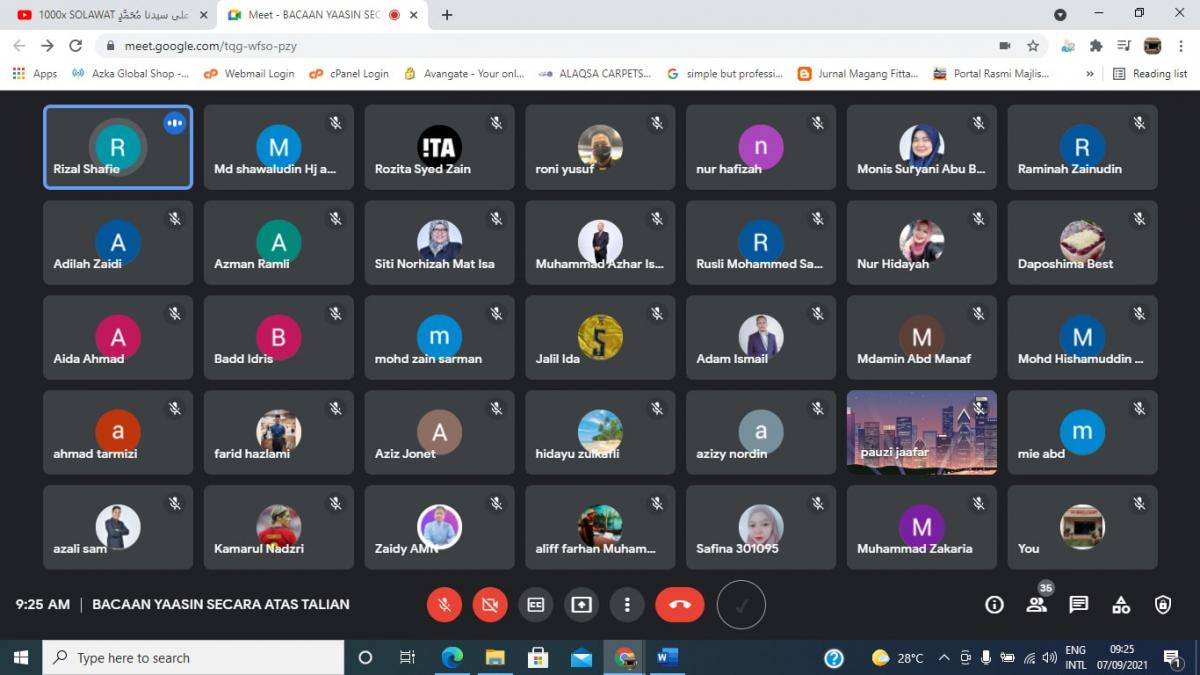Open the chat panel icon
Screen dimensions: 1200x675
[x=1078, y=604]
